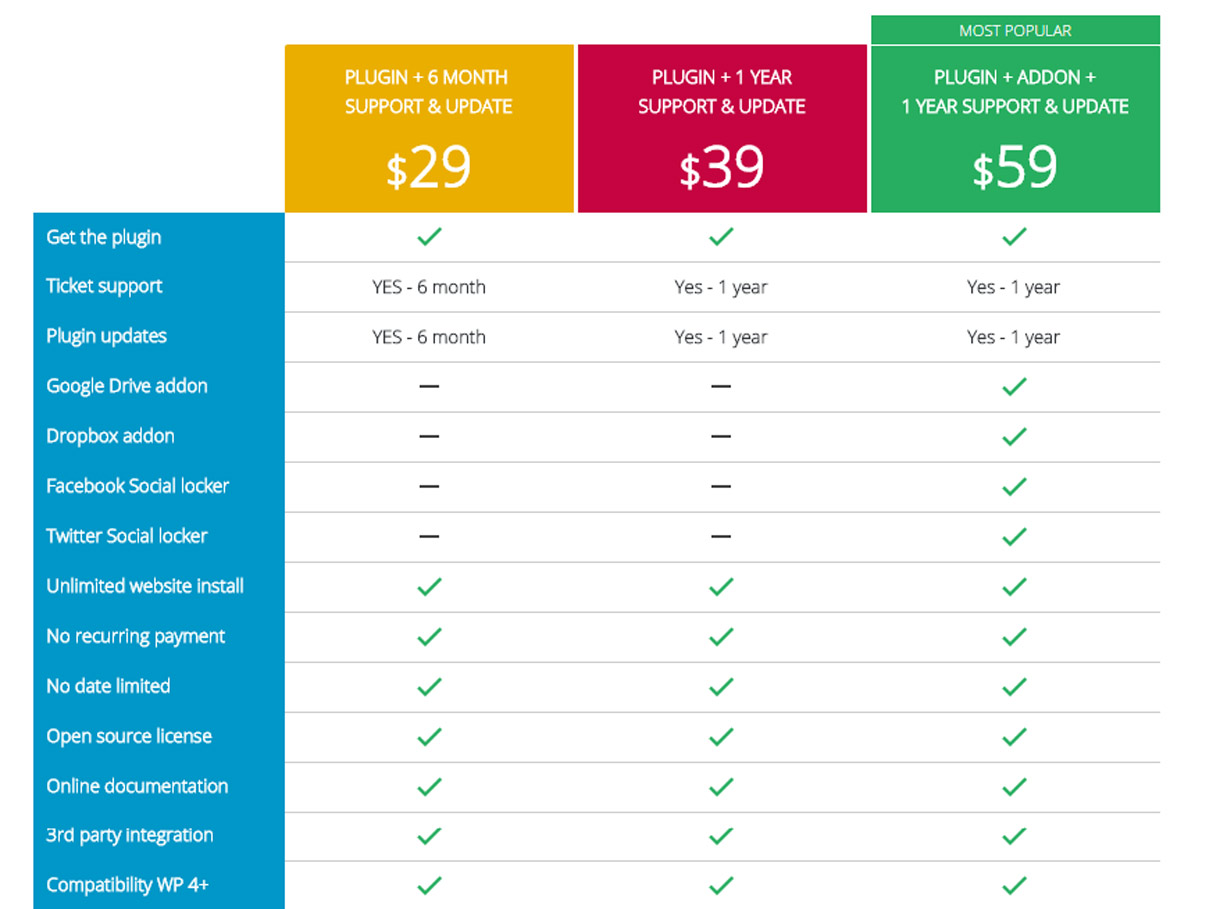Click the $59 plan Twitter Social locker checkmark
1220x909 pixels.
pos(1014,537)
